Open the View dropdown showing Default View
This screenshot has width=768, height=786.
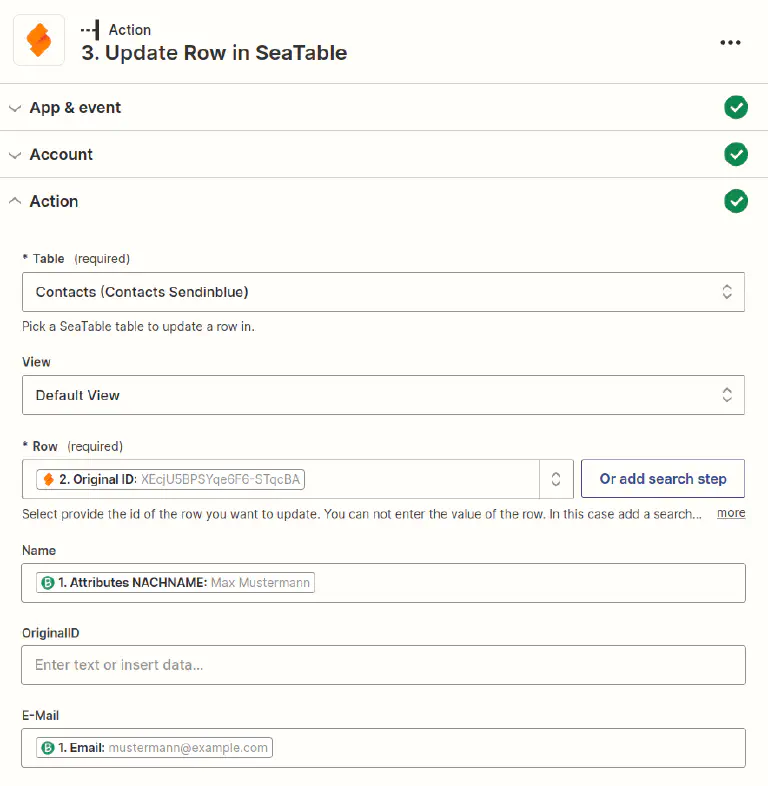(383, 395)
